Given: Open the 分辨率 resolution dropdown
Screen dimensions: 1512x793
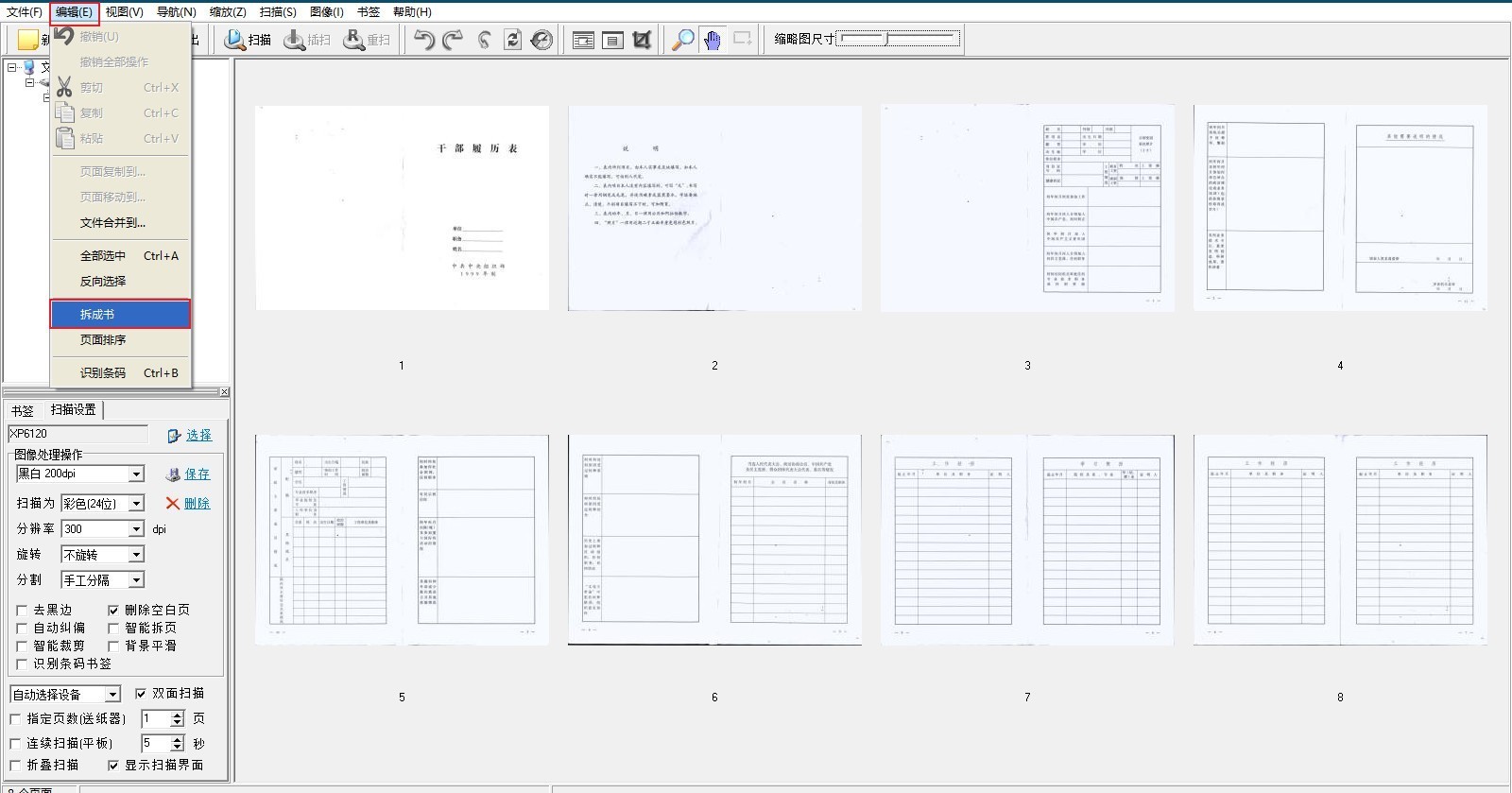Looking at the screenshot, I should point(136,529).
